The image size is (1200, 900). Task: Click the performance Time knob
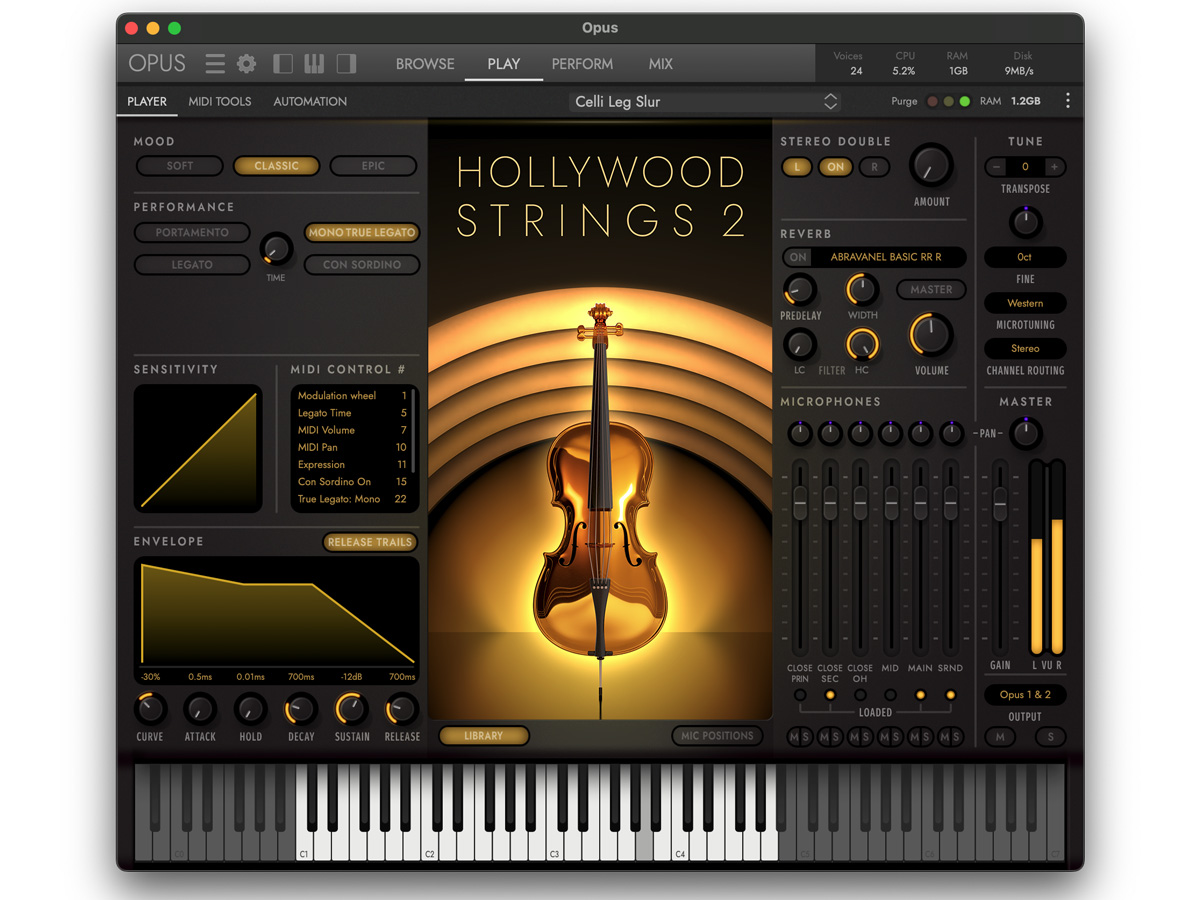coord(276,249)
